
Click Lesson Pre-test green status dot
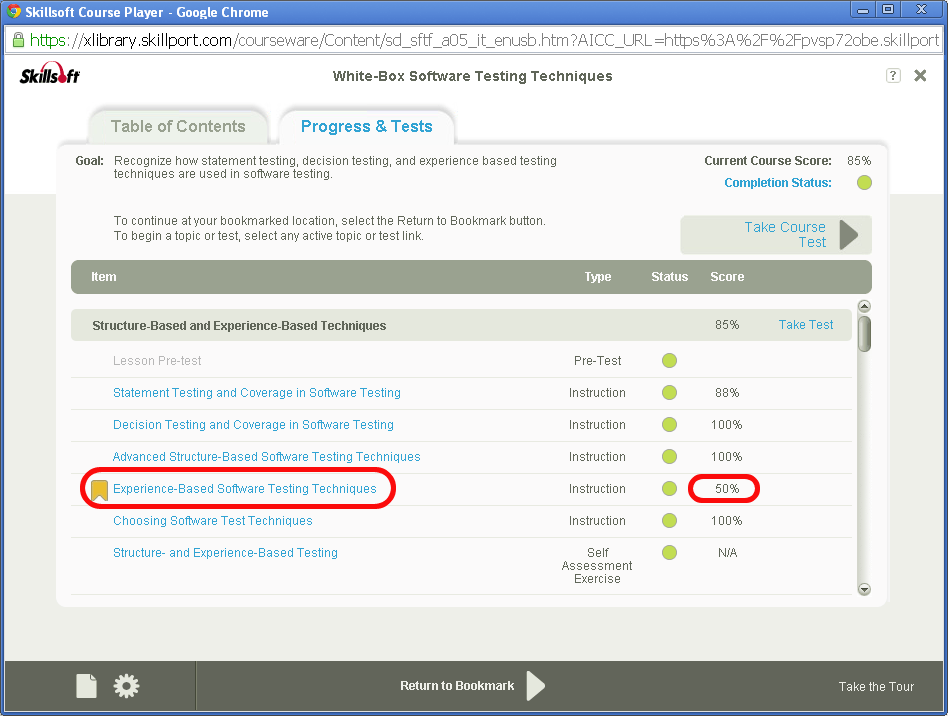(669, 361)
